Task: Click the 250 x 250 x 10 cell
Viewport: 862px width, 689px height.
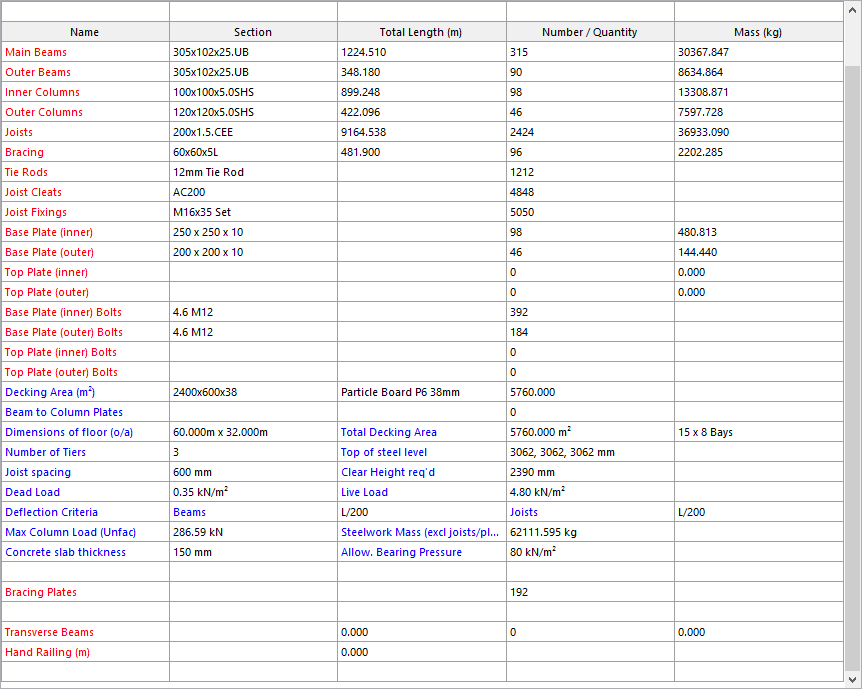Action: [253, 232]
